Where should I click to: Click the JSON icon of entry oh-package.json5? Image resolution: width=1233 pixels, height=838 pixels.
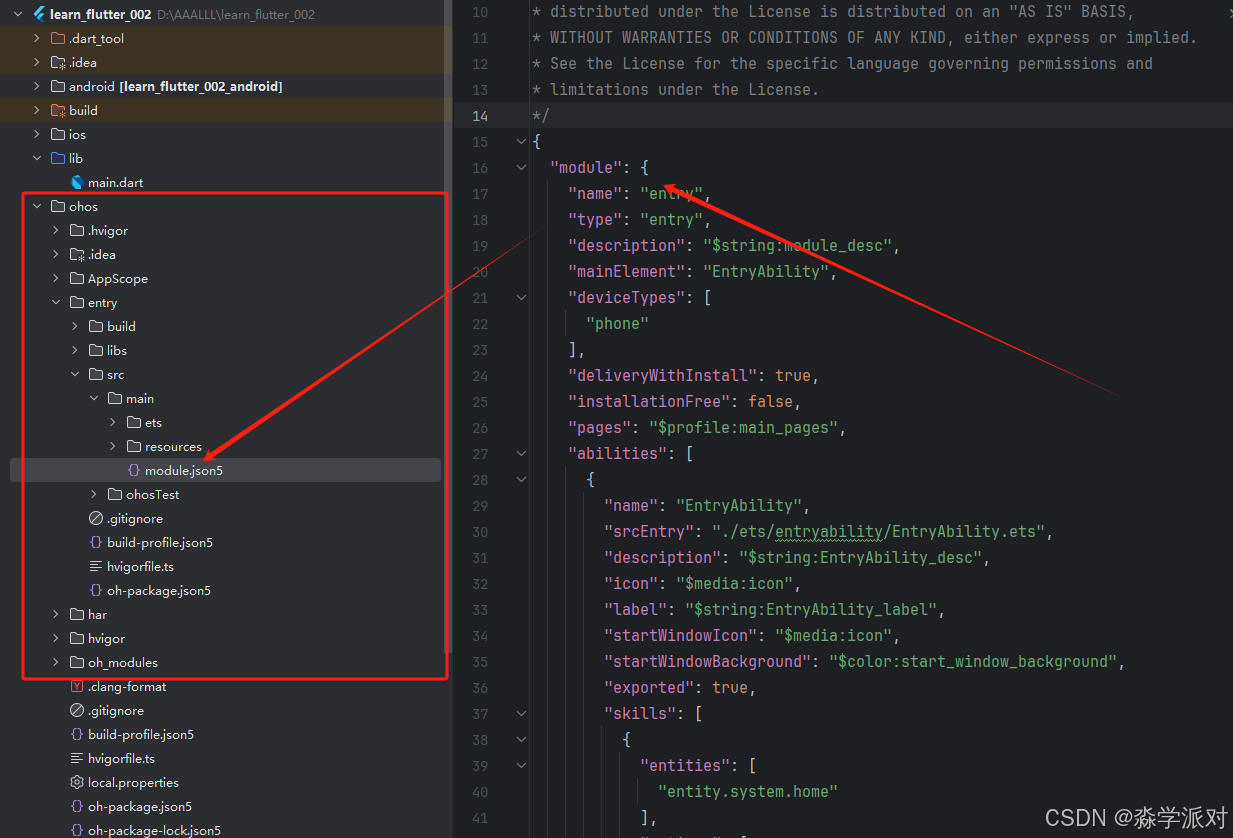(96, 590)
